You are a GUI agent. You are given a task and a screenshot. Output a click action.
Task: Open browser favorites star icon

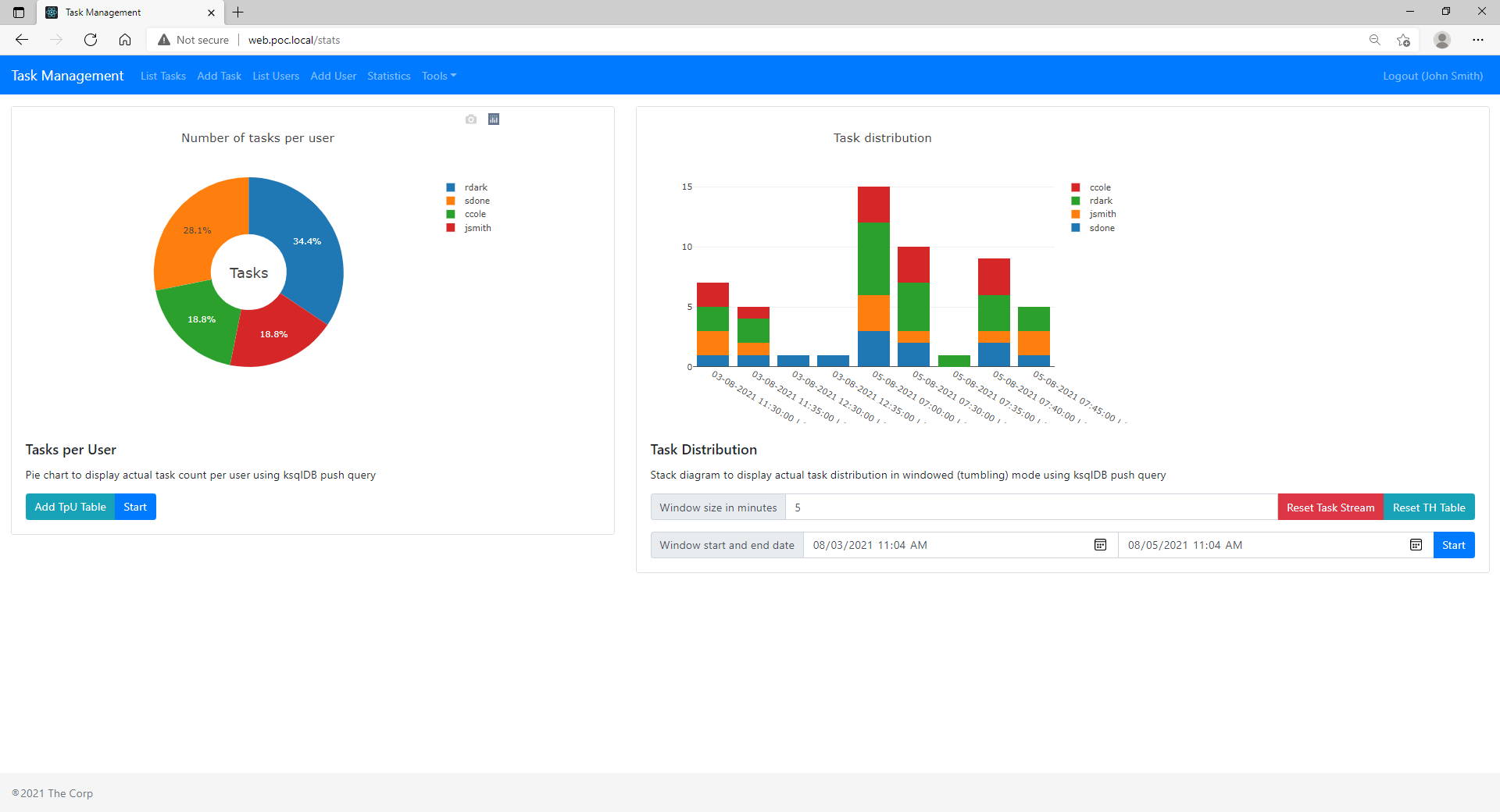tap(1403, 40)
